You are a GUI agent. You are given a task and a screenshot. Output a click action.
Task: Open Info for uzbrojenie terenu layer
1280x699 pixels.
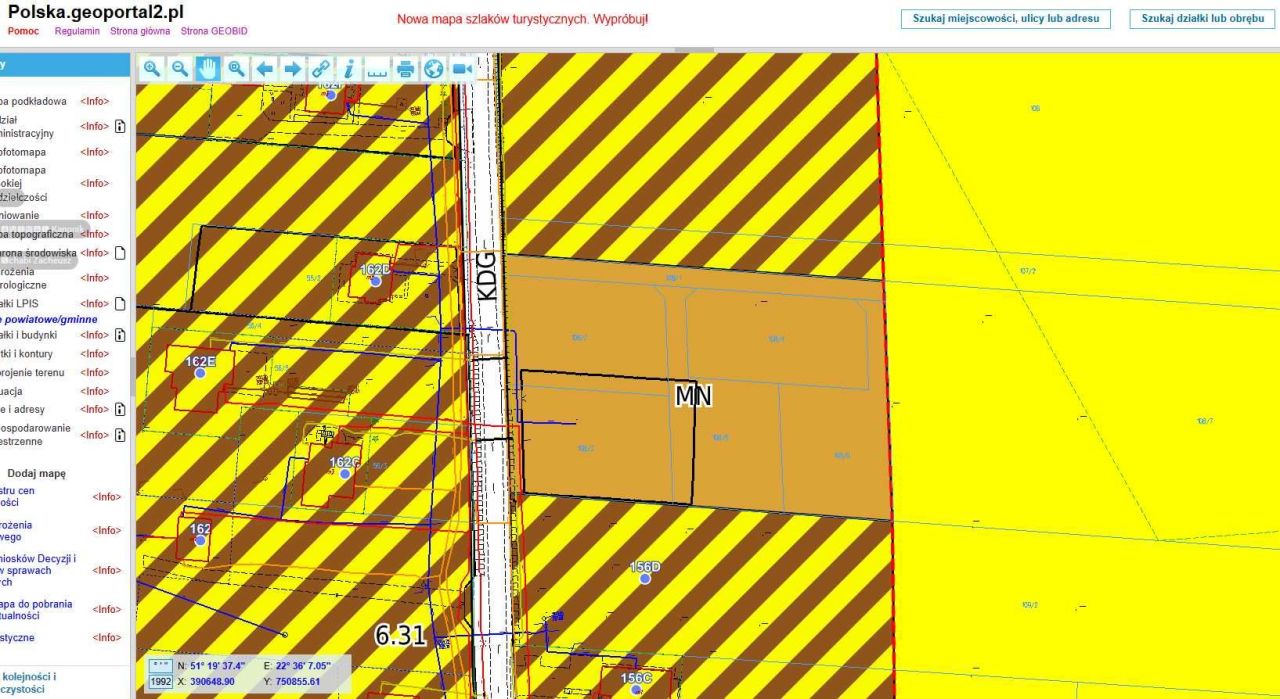pos(94,373)
